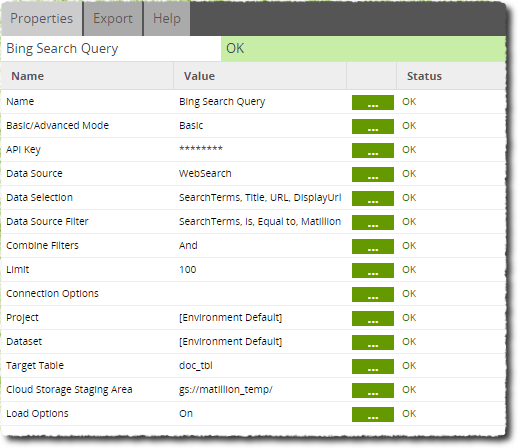Click the Status column header
This screenshot has height=448, width=518.
(424, 76)
